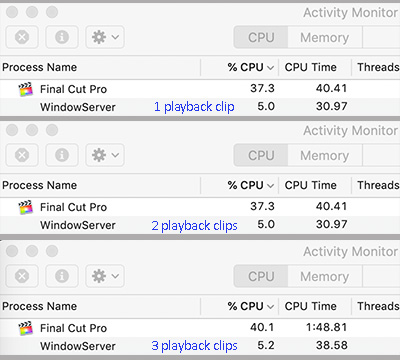Click the 37.3 CPU value in 2 playback clips window
This screenshot has height=360, width=400.
click(262, 206)
